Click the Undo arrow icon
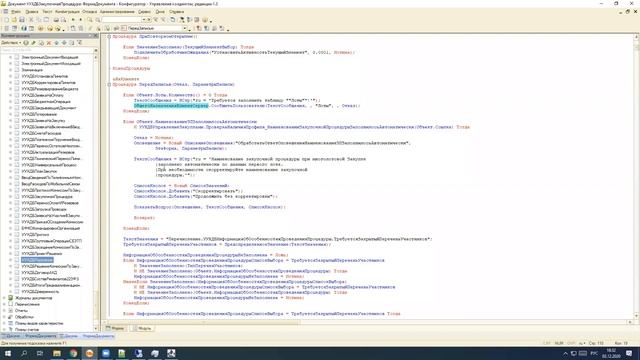The image size is (640, 360). click(73, 20)
